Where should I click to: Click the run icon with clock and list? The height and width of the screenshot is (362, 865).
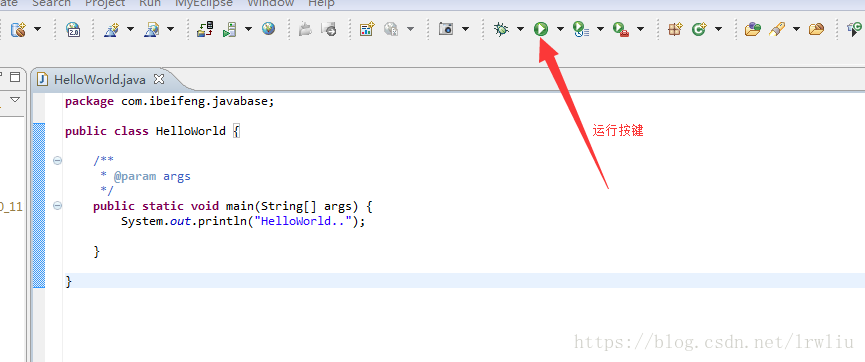[x=581, y=29]
